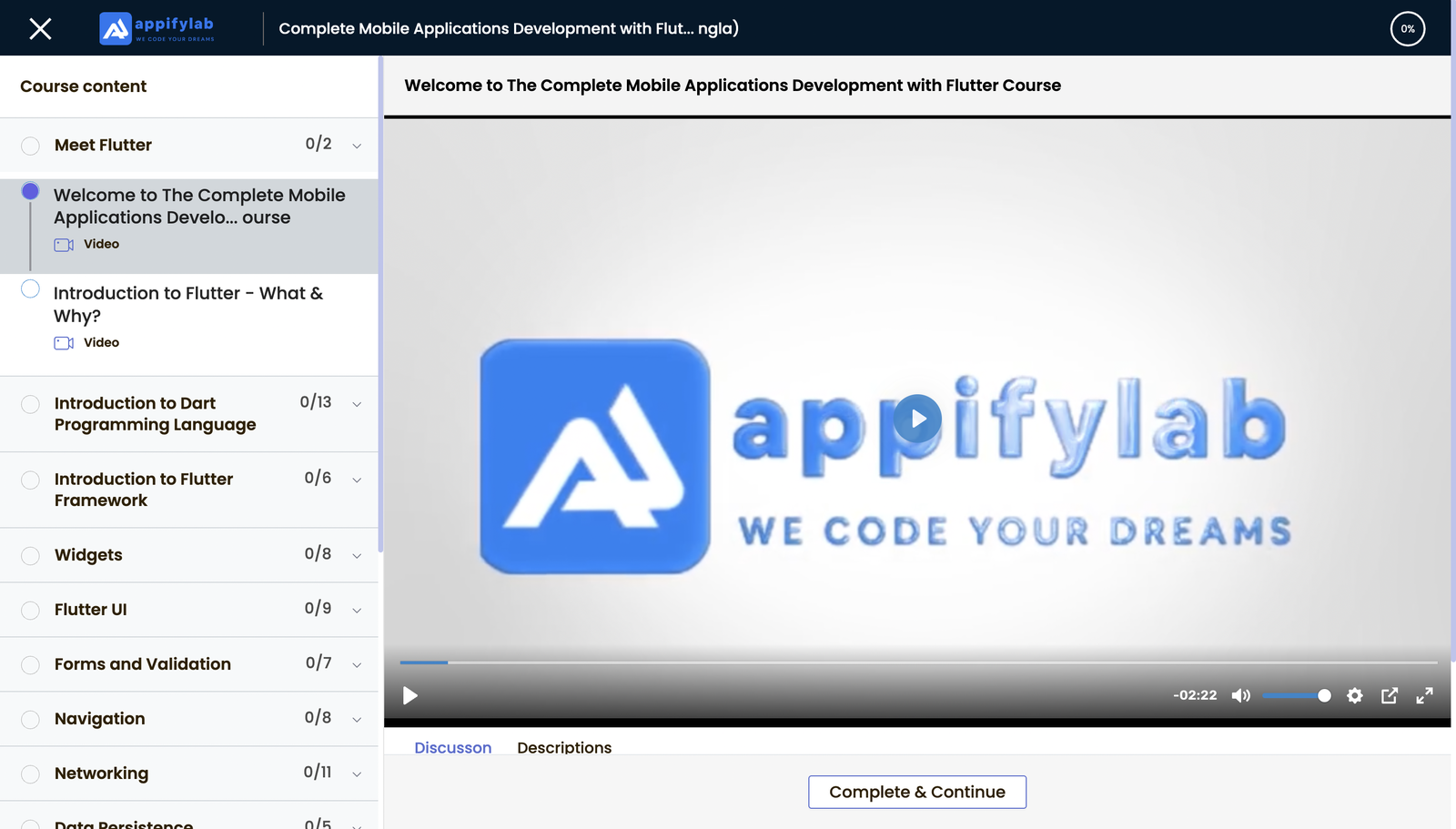The width and height of the screenshot is (1456, 829).
Task: Switch to the Discusson tab
Action: click(452, 747)
